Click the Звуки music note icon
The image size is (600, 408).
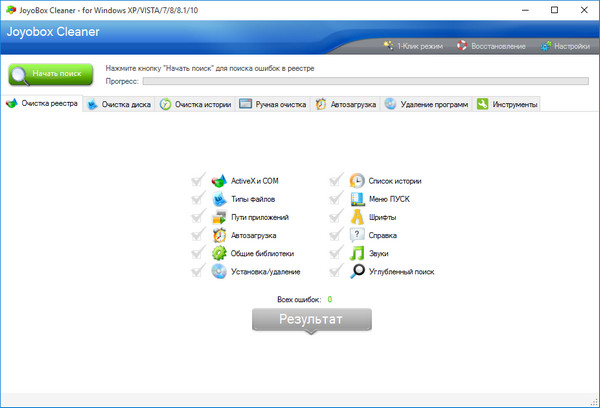pos(357,253)
